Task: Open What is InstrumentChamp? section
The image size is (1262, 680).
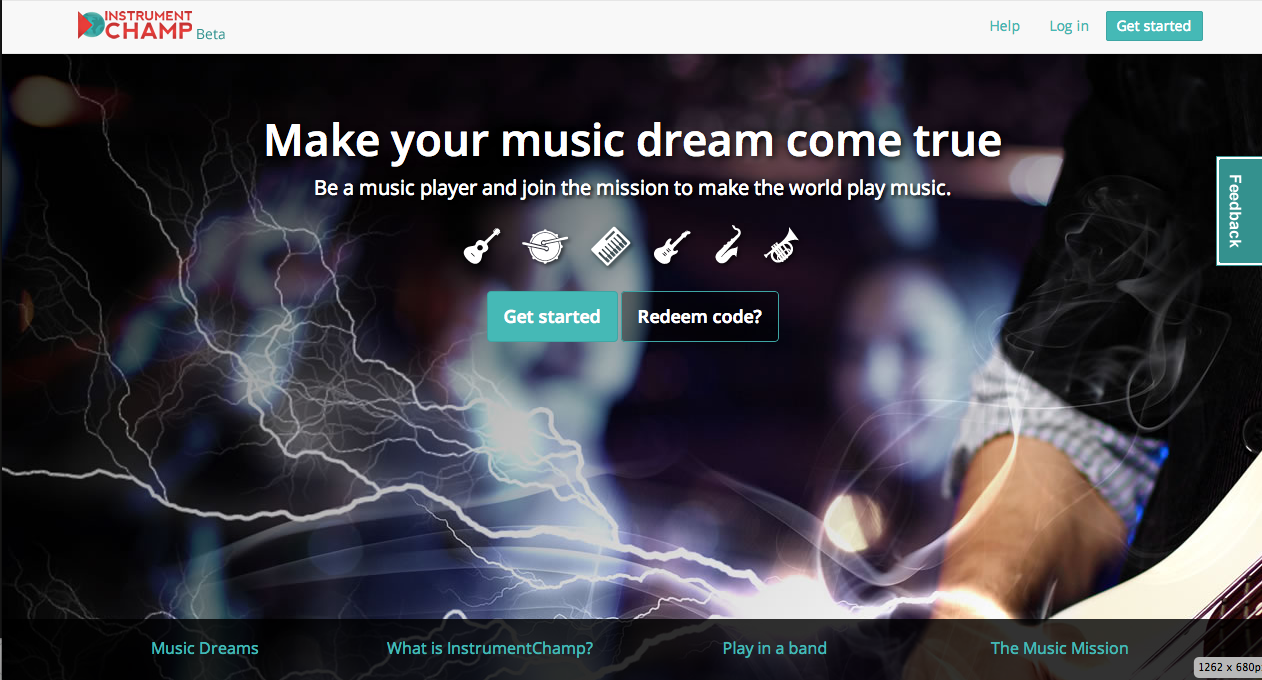Action: pyautogui.click(x=490, y=648)
